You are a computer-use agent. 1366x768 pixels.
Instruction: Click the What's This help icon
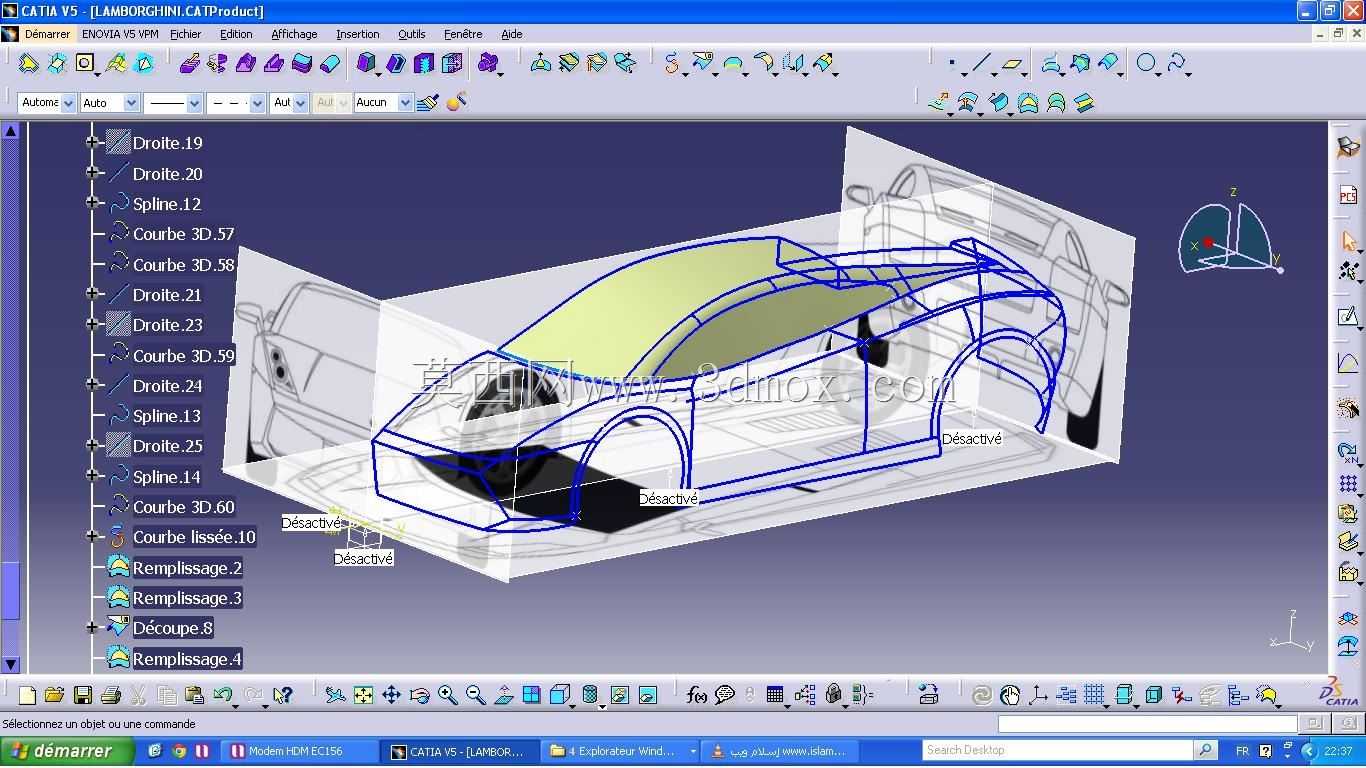282,695
